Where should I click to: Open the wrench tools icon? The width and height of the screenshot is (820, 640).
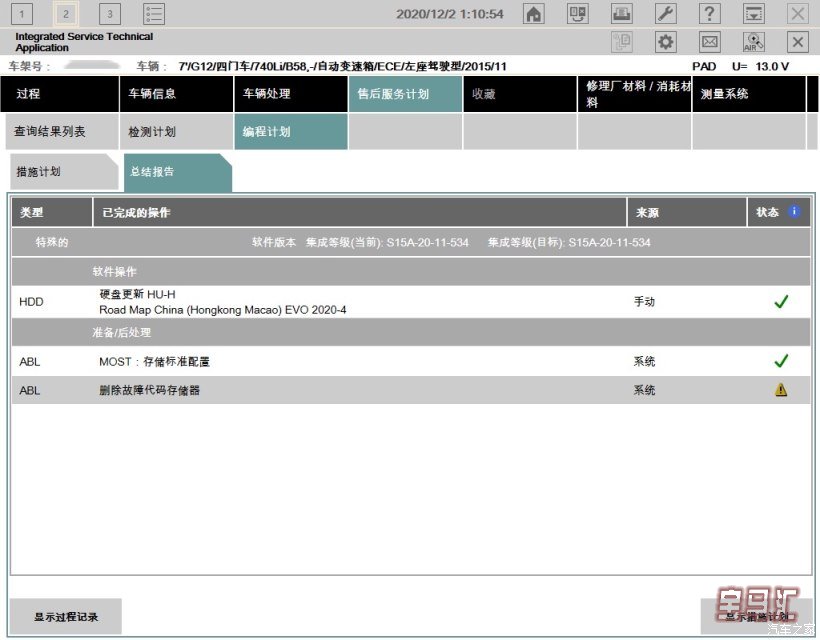coord(666,14)
